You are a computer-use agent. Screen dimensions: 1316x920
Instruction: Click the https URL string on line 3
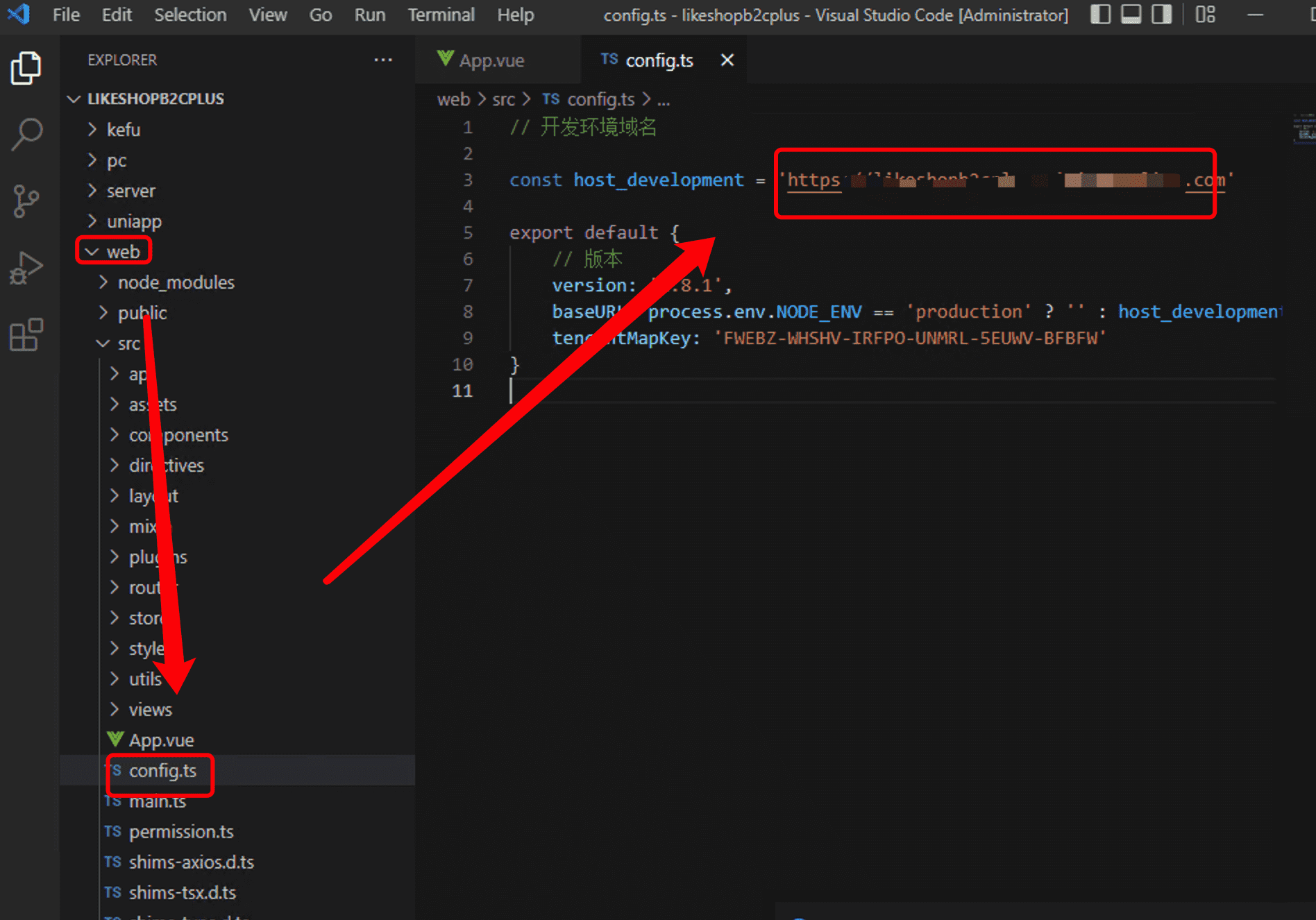[1006, 180]
